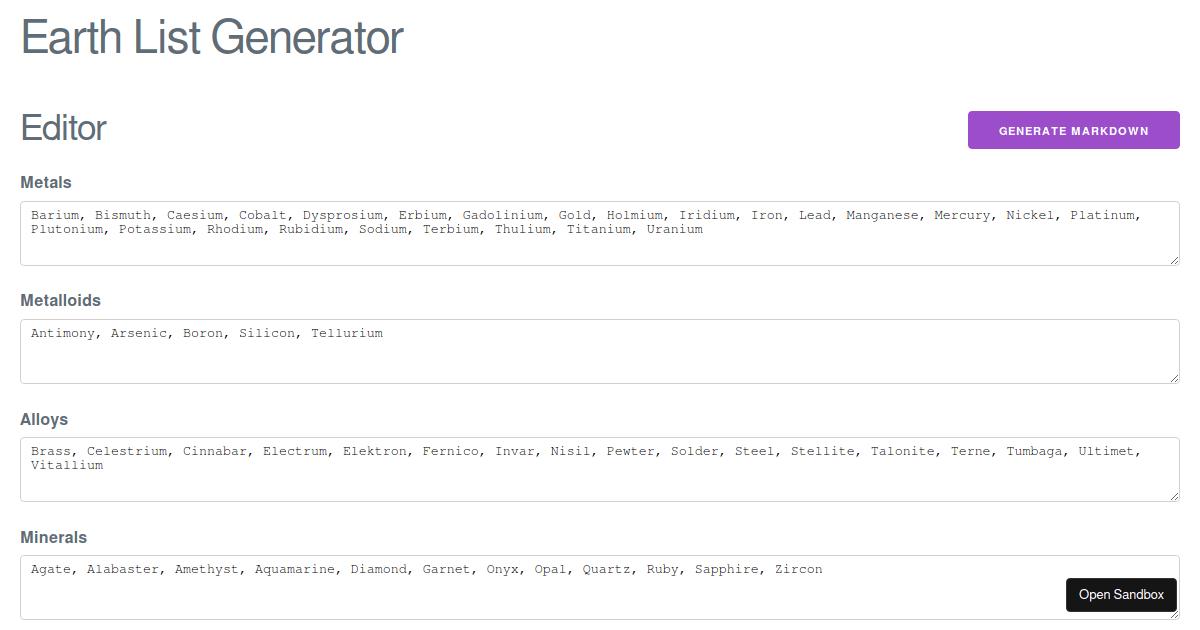Image resolution: width=1200 pixels, height=630 pixels.
Task: Open the Sandbox via the Open Sandbox button
Action: click(x=1121, y=594)
